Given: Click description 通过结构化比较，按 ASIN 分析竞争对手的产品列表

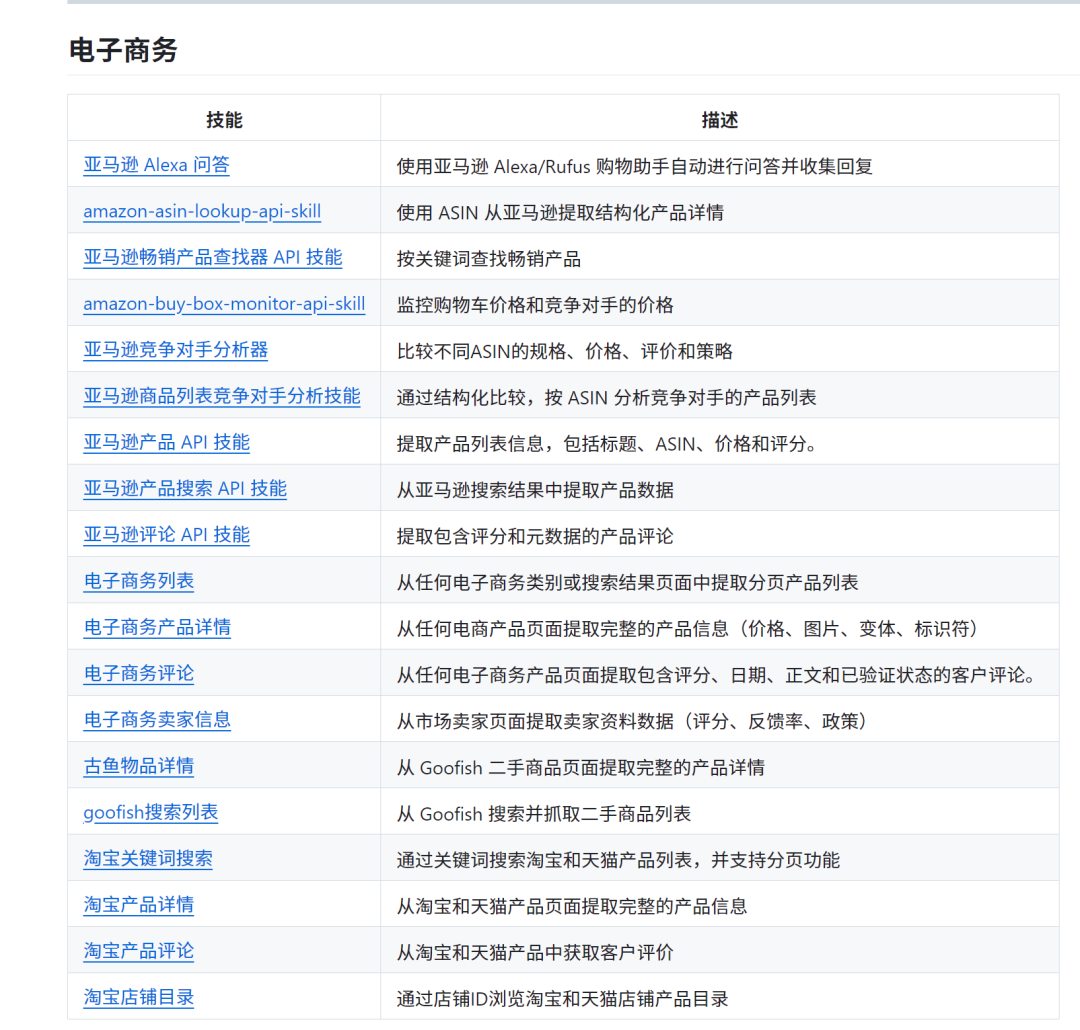Looking at the screenshot, I should point(606,397).
